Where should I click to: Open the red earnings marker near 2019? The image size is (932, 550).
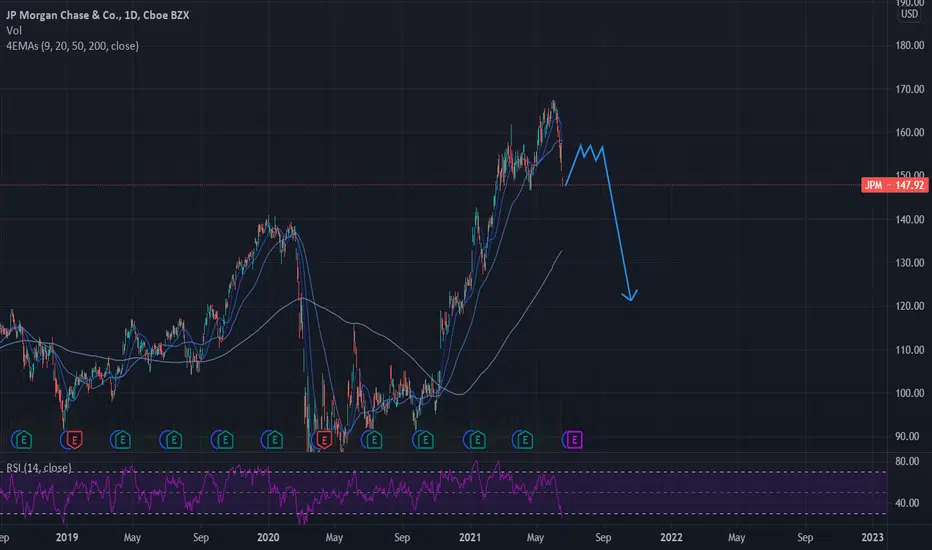click(x=74, y=440)
